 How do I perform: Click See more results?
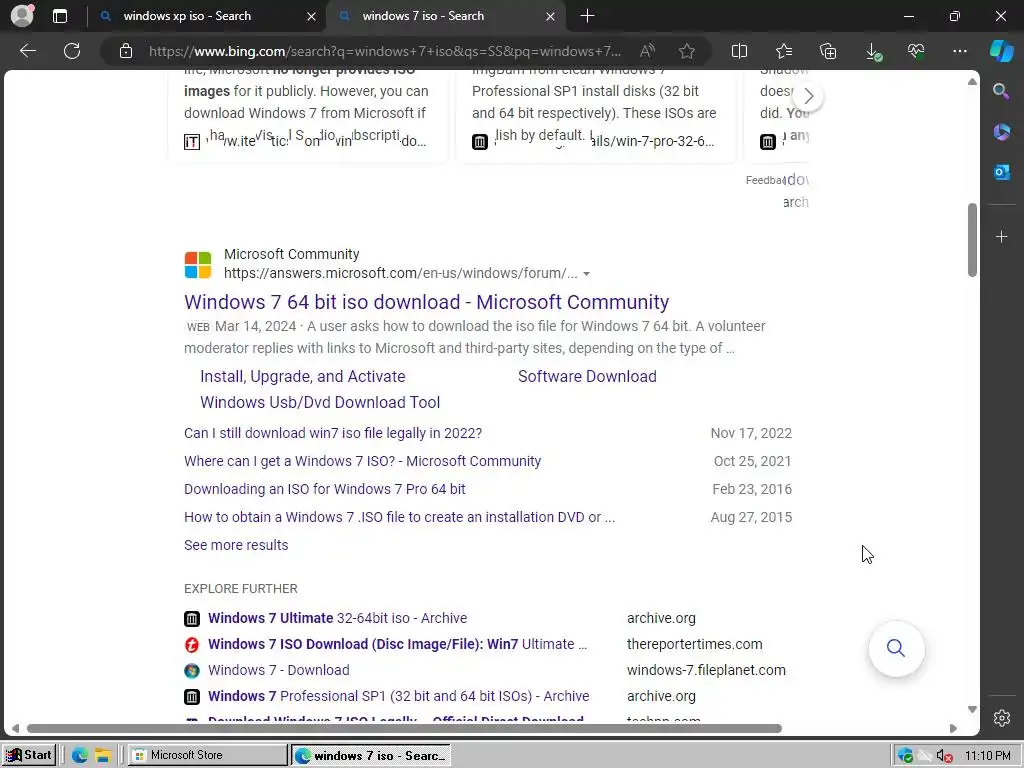[236, 545]
